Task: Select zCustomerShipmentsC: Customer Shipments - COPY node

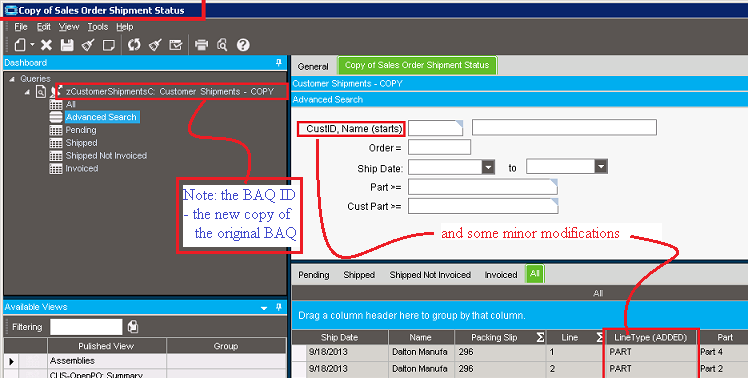Action: point(170,91)
